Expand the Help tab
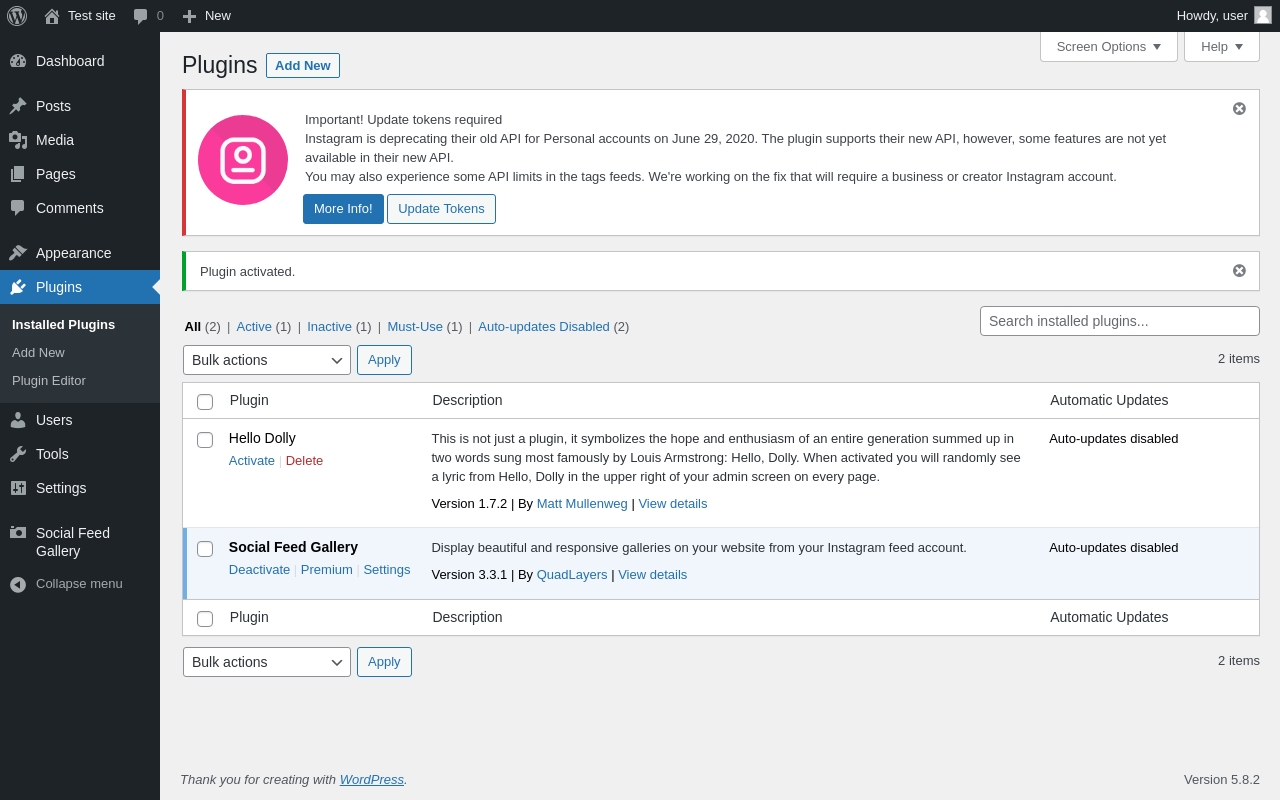The width and height of the screenshot is (1280, 800). tap(1221, 46)
